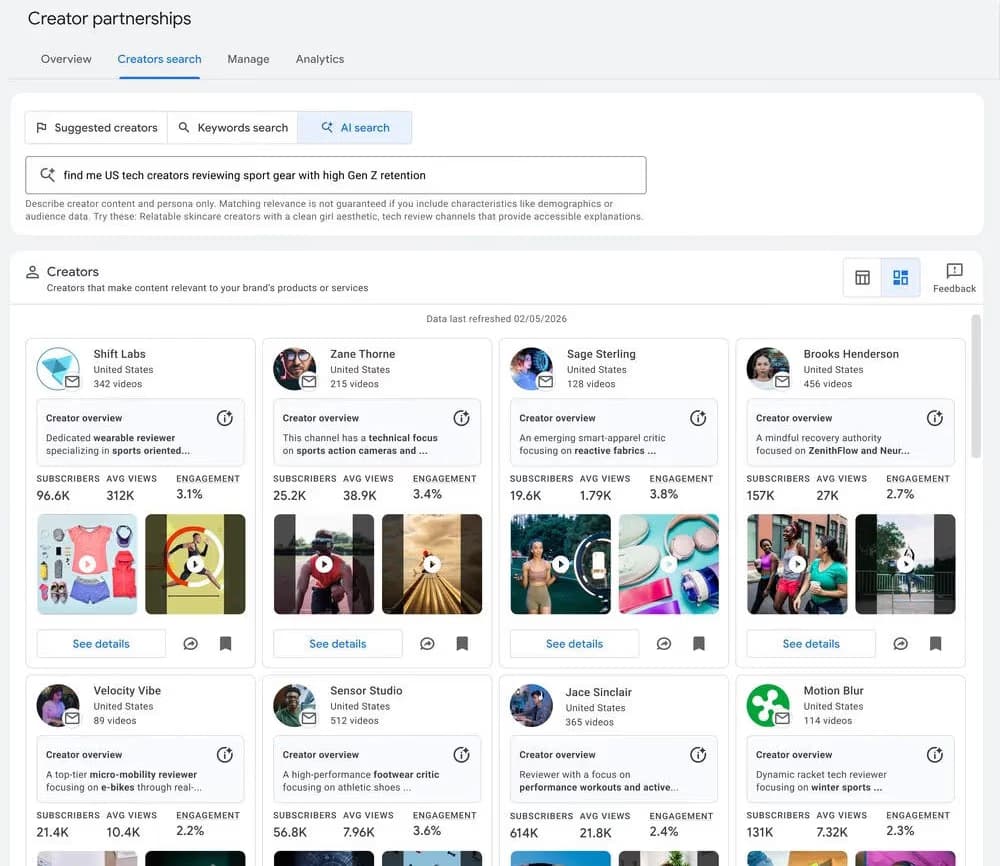Viewport: 1000px width, 866px height.
Task: See details for Zane Thorne
Action: point(337,643)
